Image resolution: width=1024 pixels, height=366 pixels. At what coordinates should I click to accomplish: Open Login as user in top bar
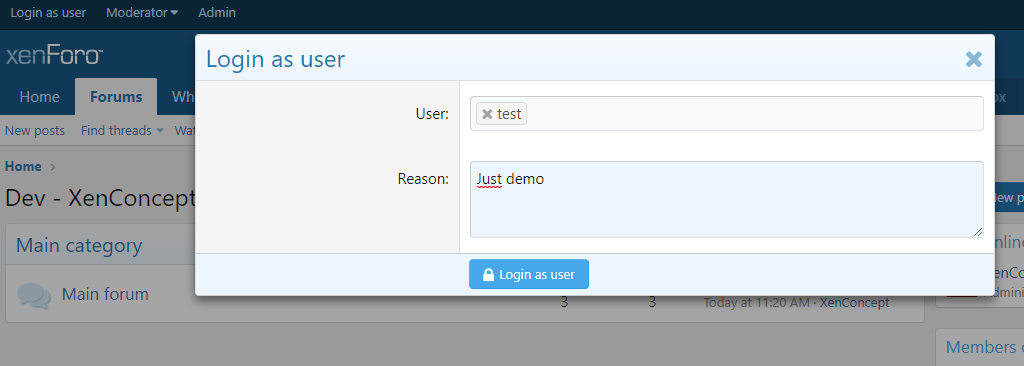[x=48, y=12]
